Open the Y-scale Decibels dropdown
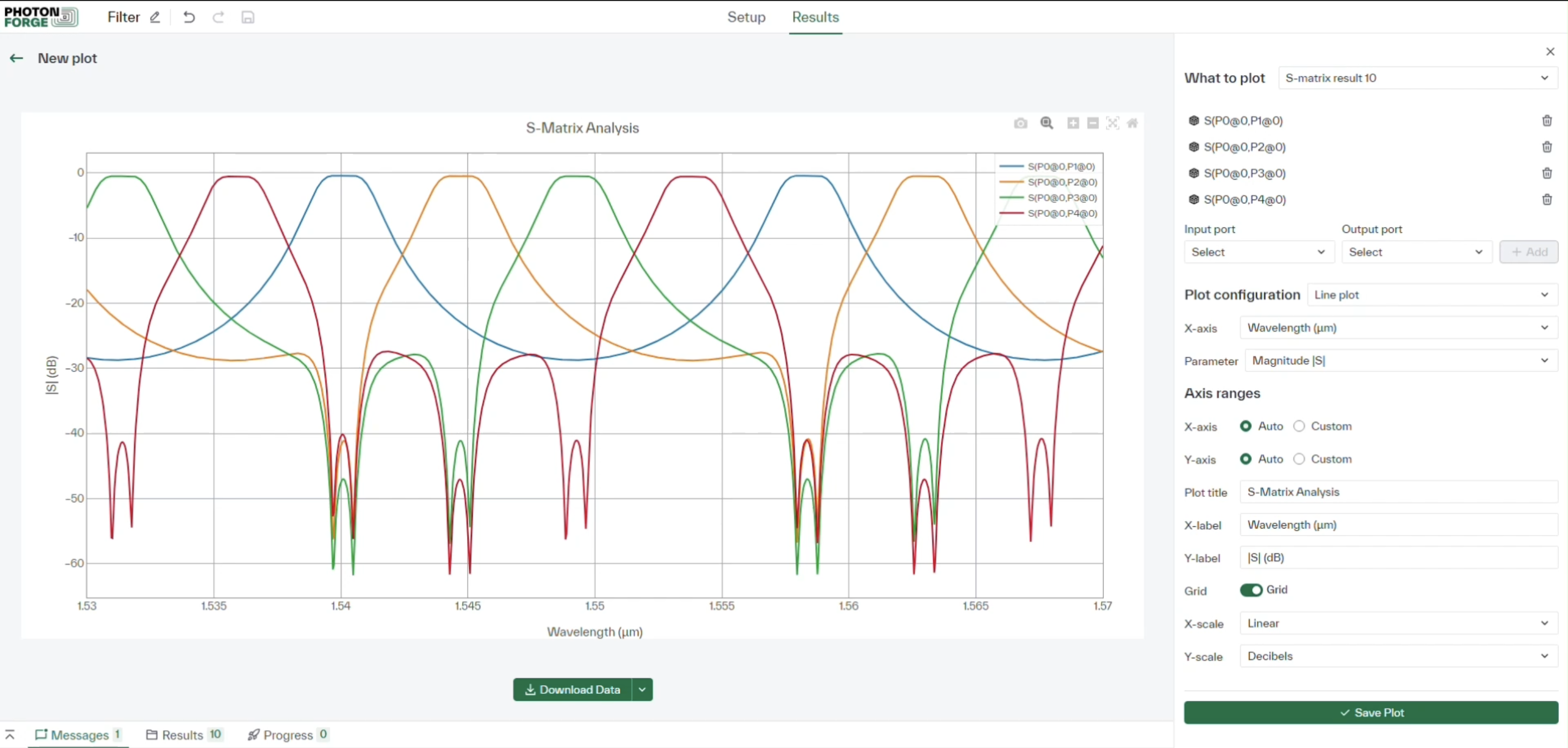Image resolution: width=1568 pixels, height=748 pixels. click(1397, 656)
